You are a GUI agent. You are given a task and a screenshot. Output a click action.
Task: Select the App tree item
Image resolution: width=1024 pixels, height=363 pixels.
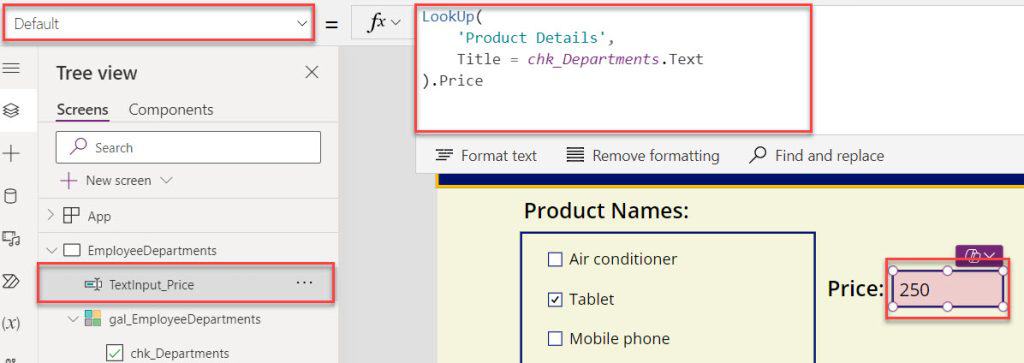coord(99,216)
